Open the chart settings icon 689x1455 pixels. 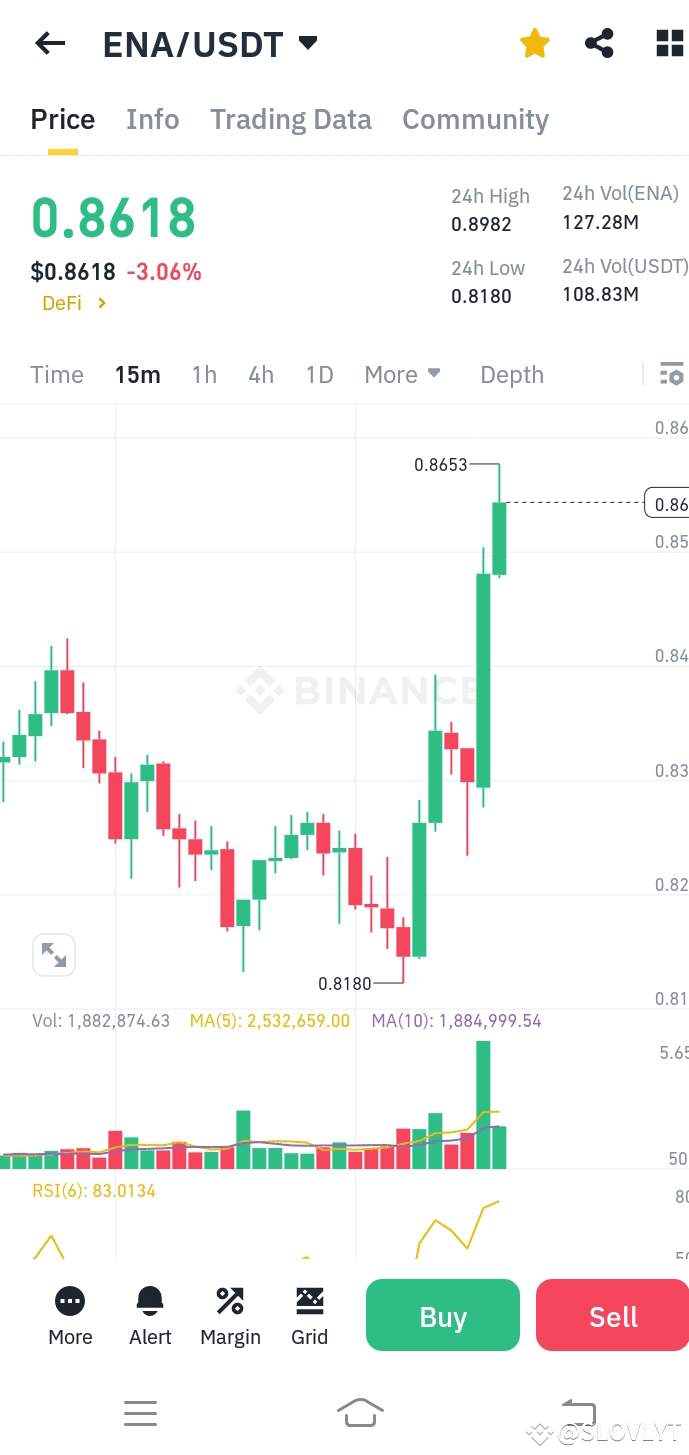(x=671, y=374)
